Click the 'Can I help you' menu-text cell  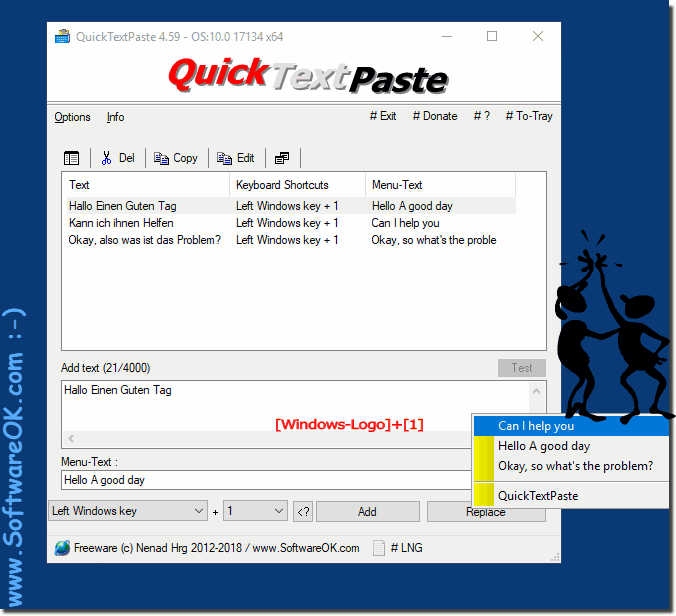[405, 223]
